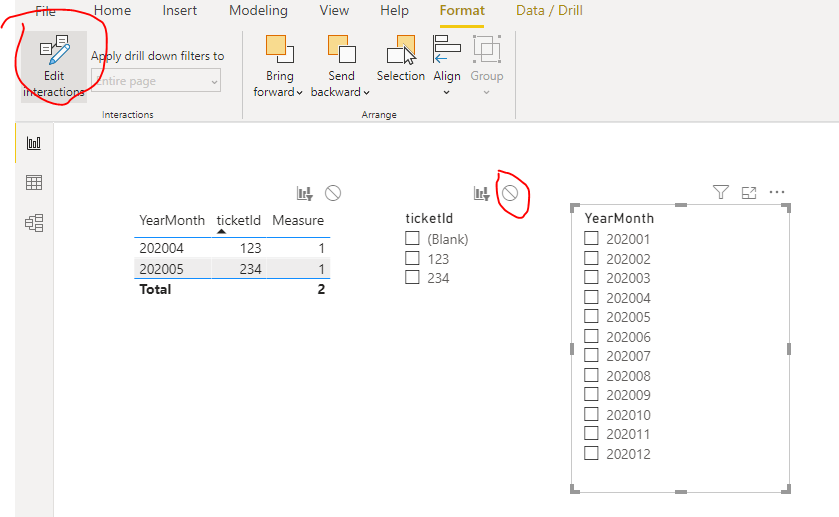Switch to Modeling ribbon tab
The height and width of the screenshot is (517, 839).
258,11
